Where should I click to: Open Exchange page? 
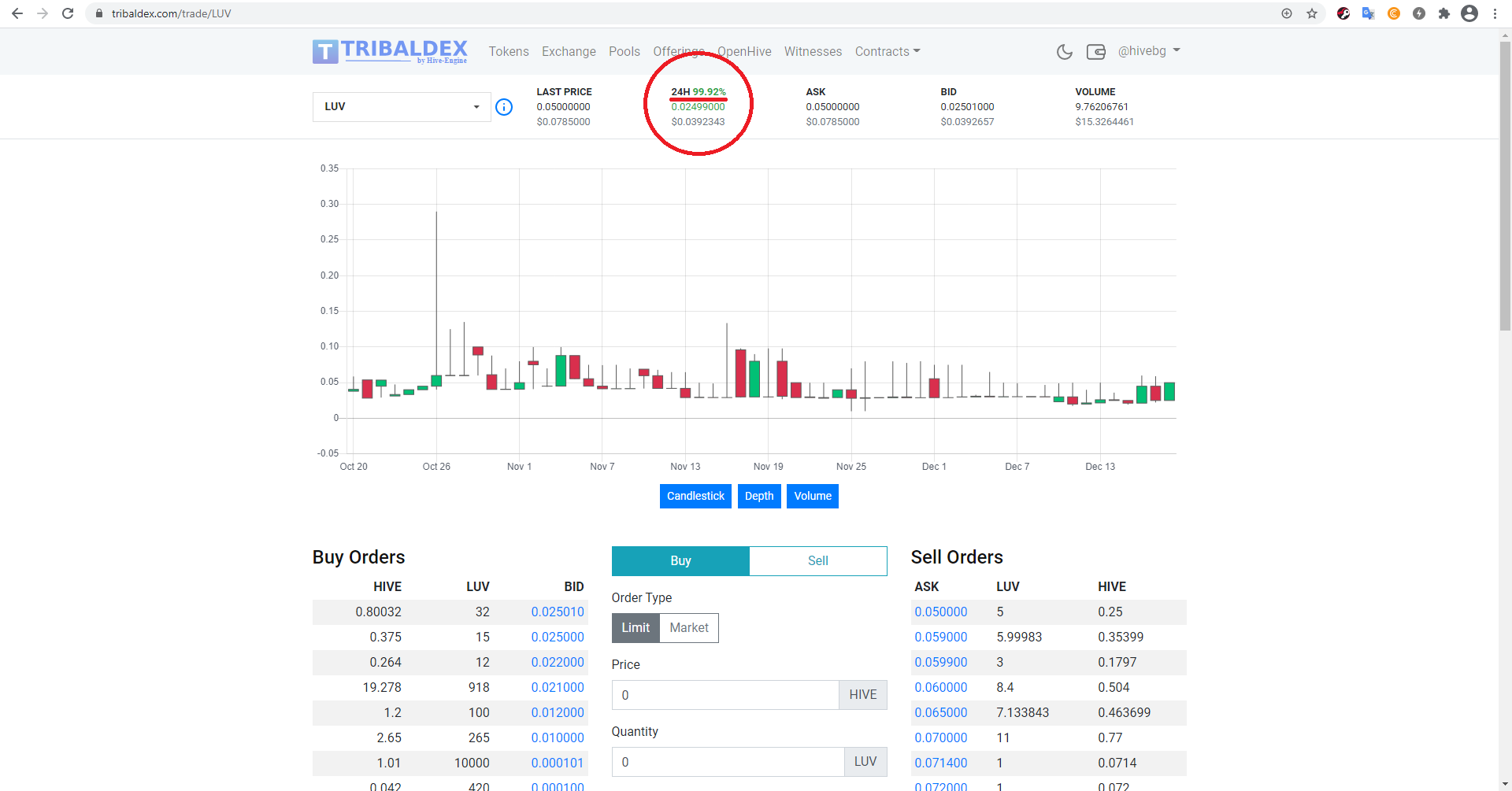[569, 52]
